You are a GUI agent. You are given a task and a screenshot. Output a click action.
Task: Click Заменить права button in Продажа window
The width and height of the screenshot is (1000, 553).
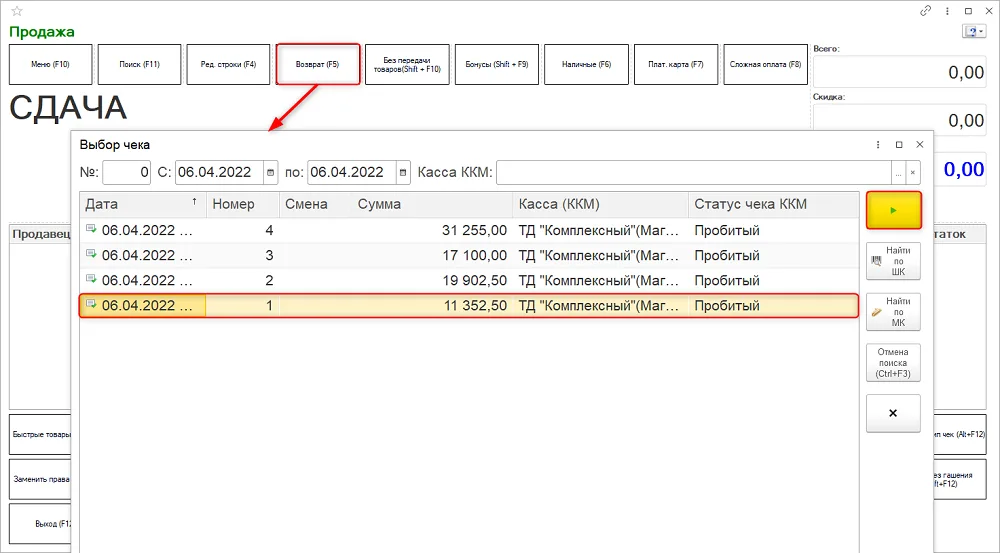[40, 479]
